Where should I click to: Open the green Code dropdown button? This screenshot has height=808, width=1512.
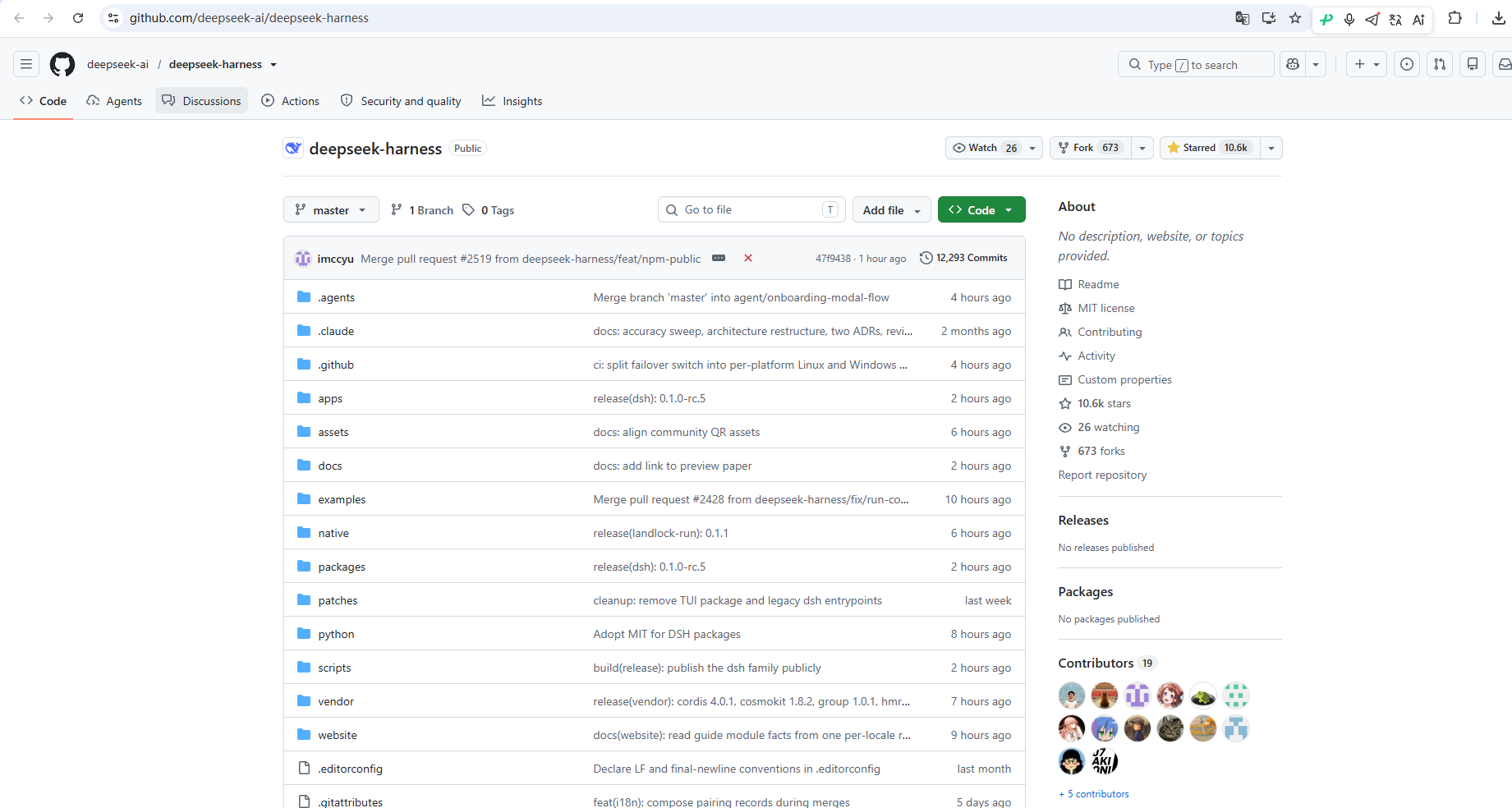(981, 209)
